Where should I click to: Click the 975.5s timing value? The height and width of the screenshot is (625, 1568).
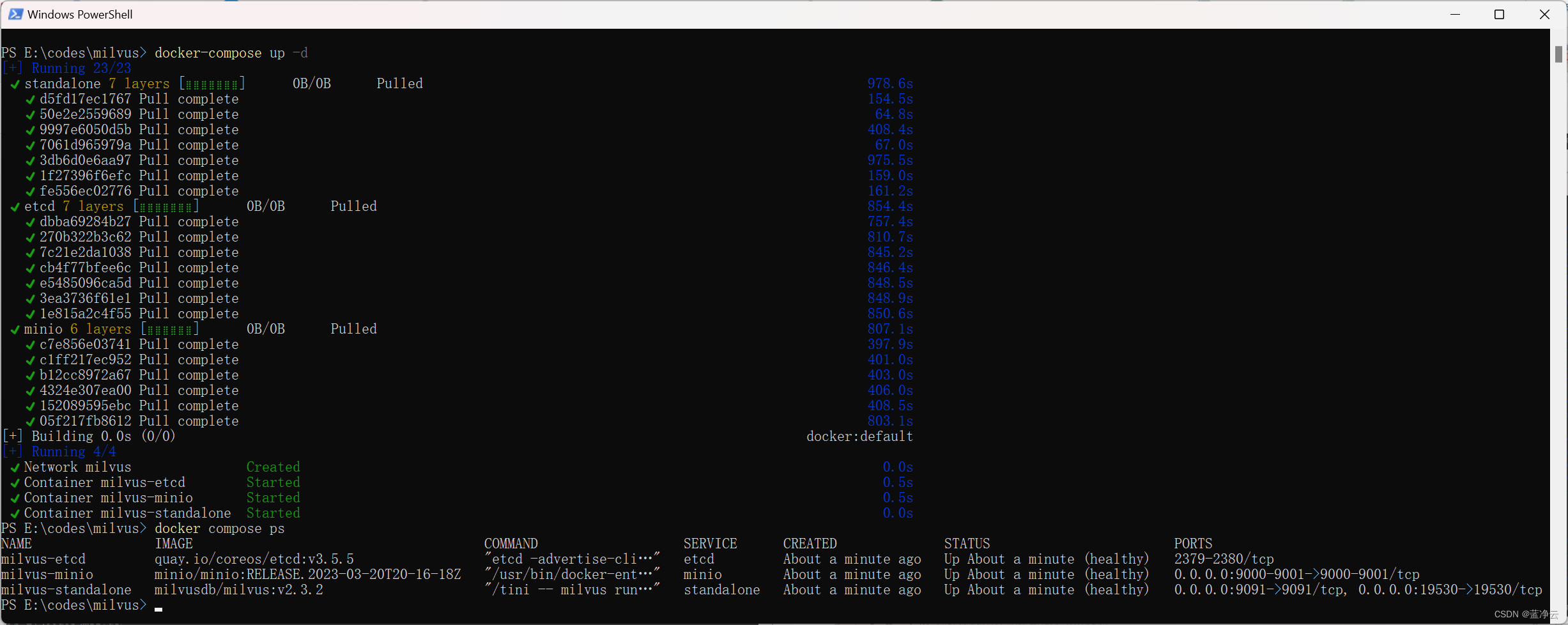[x=890, y=160]
